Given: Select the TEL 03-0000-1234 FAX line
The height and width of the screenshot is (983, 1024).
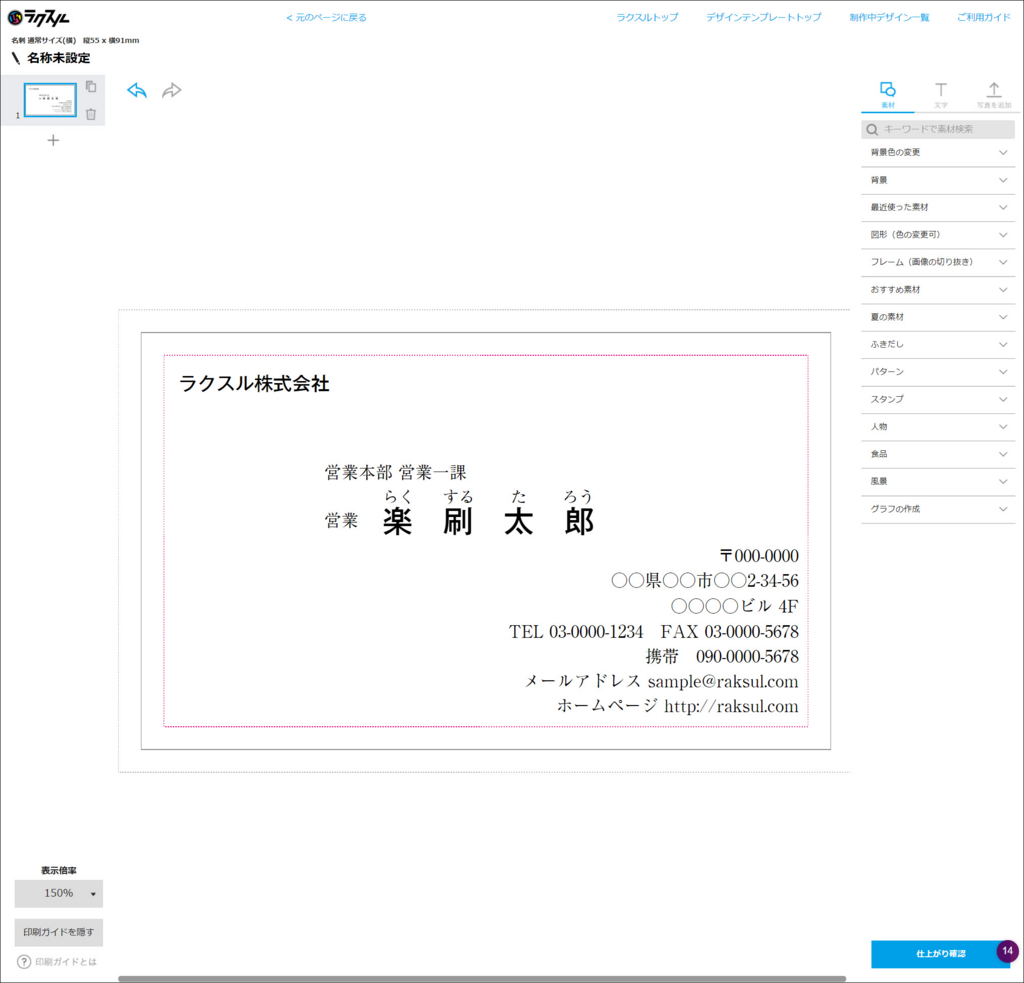Looking at the screenshot, I should 654,632.
